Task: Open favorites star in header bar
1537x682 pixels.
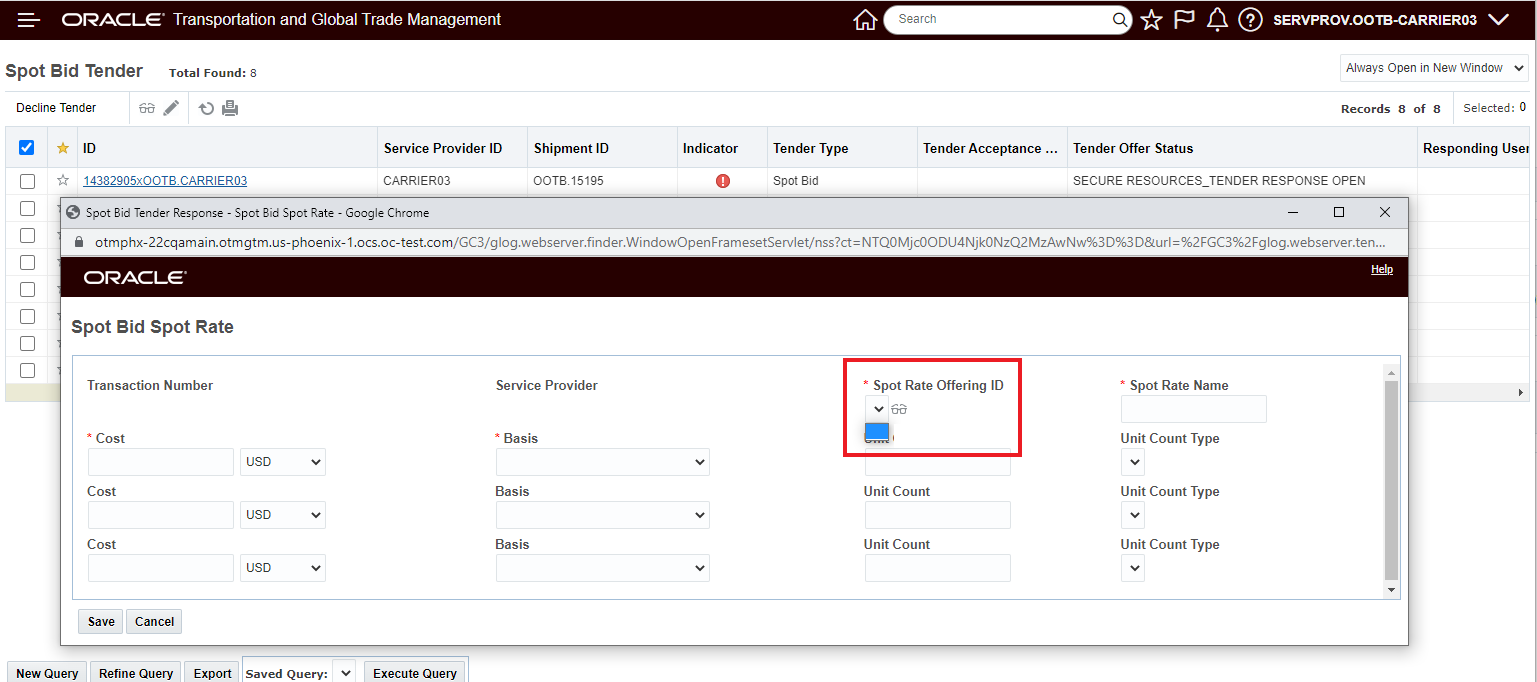Action: (x=1151, y=19)
